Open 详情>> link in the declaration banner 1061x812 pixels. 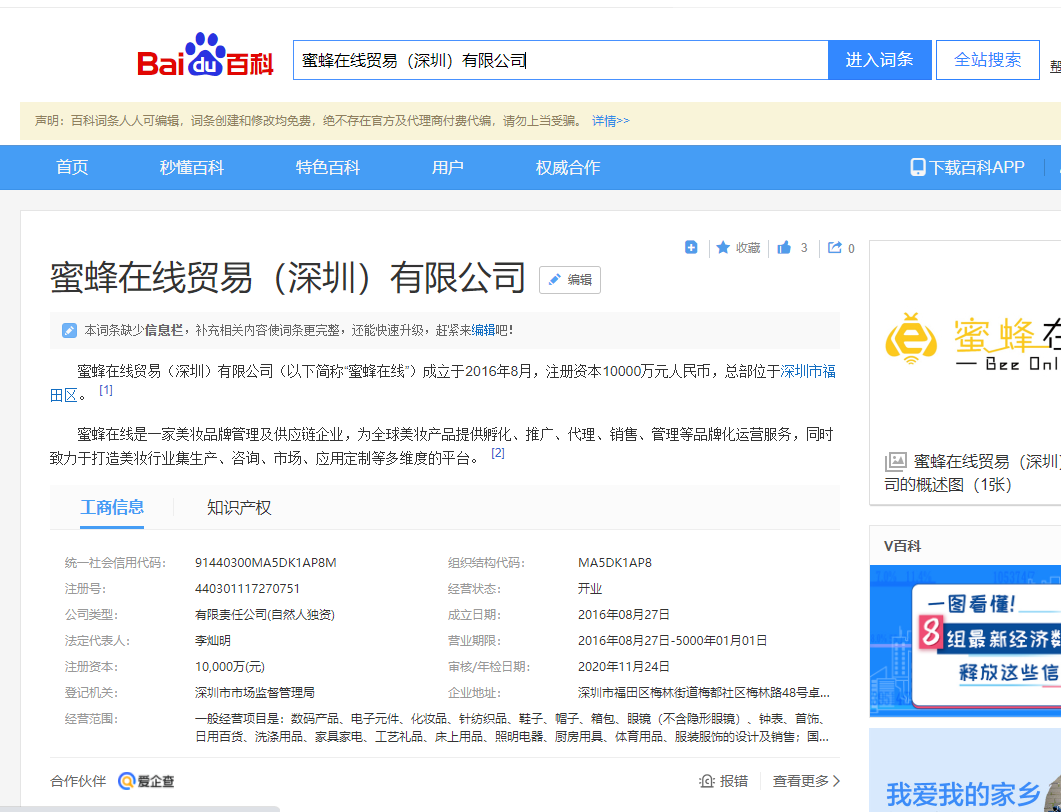pyautogui.click(x=610, y=120)
